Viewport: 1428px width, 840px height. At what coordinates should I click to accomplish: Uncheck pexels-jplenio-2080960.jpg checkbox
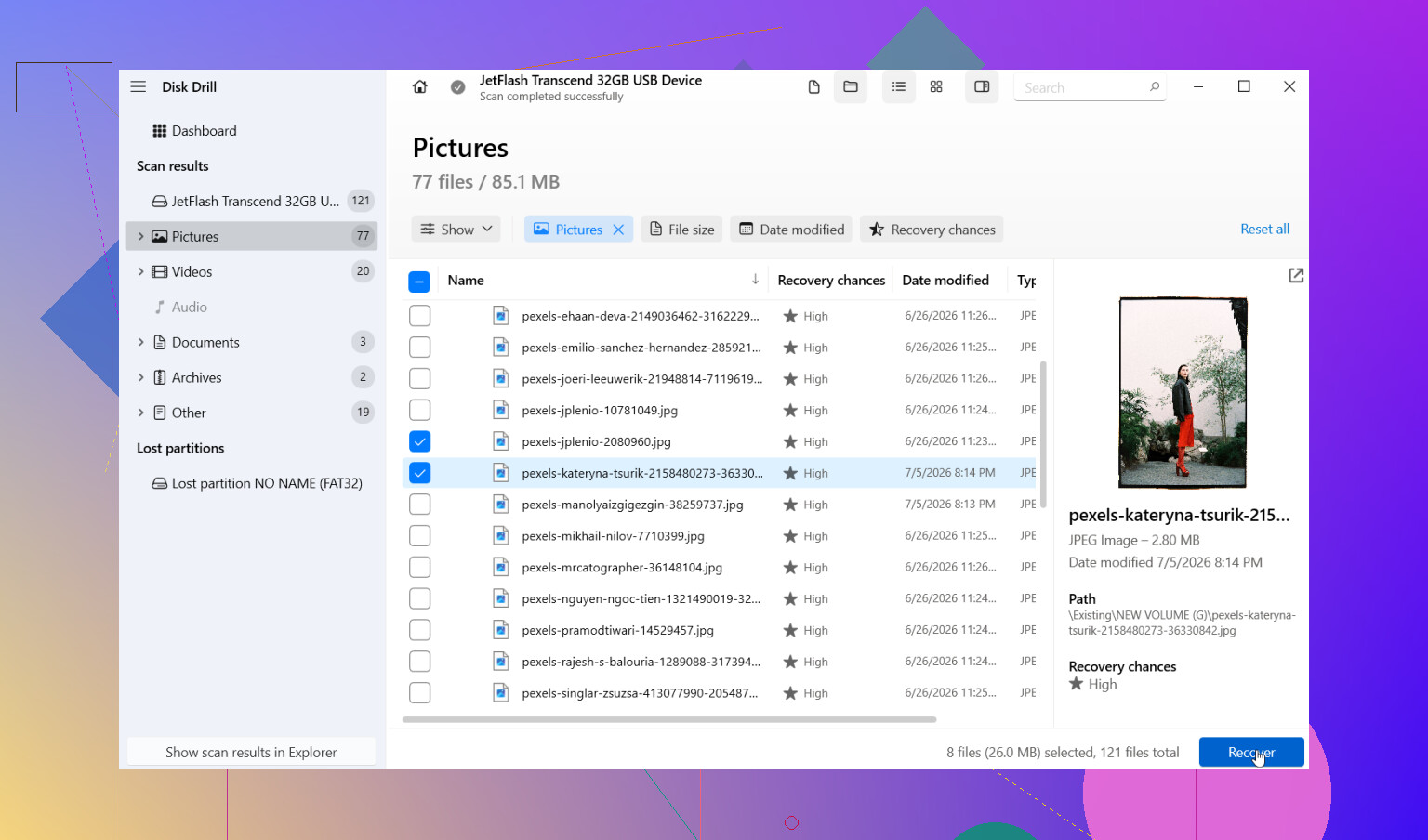point(420,441)
